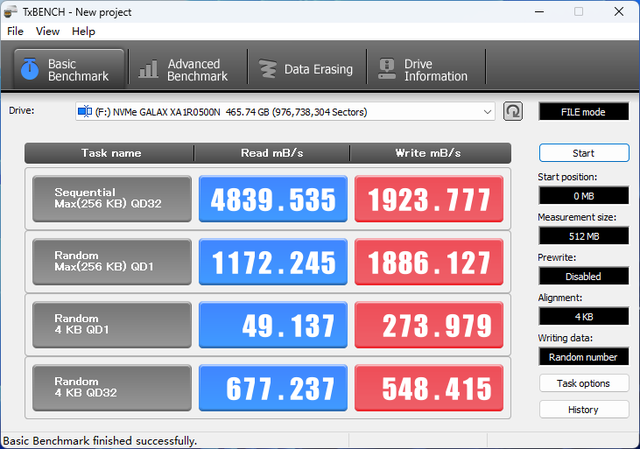Click the Data Erasing icon
The image size is (640, 449).
click(x=268, y=69)
